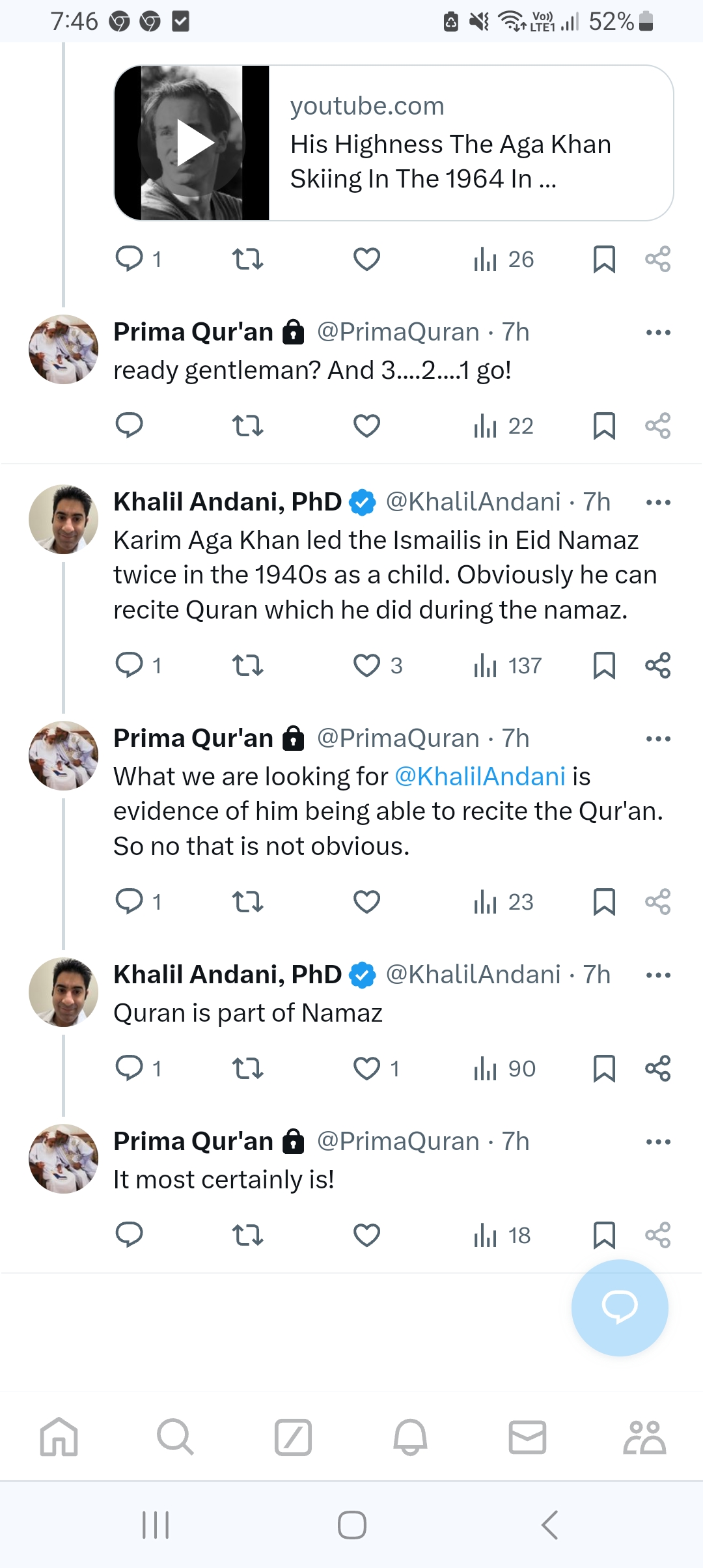Open the youtube.com link card title
703x1568 pixels.
coord(450,161)
